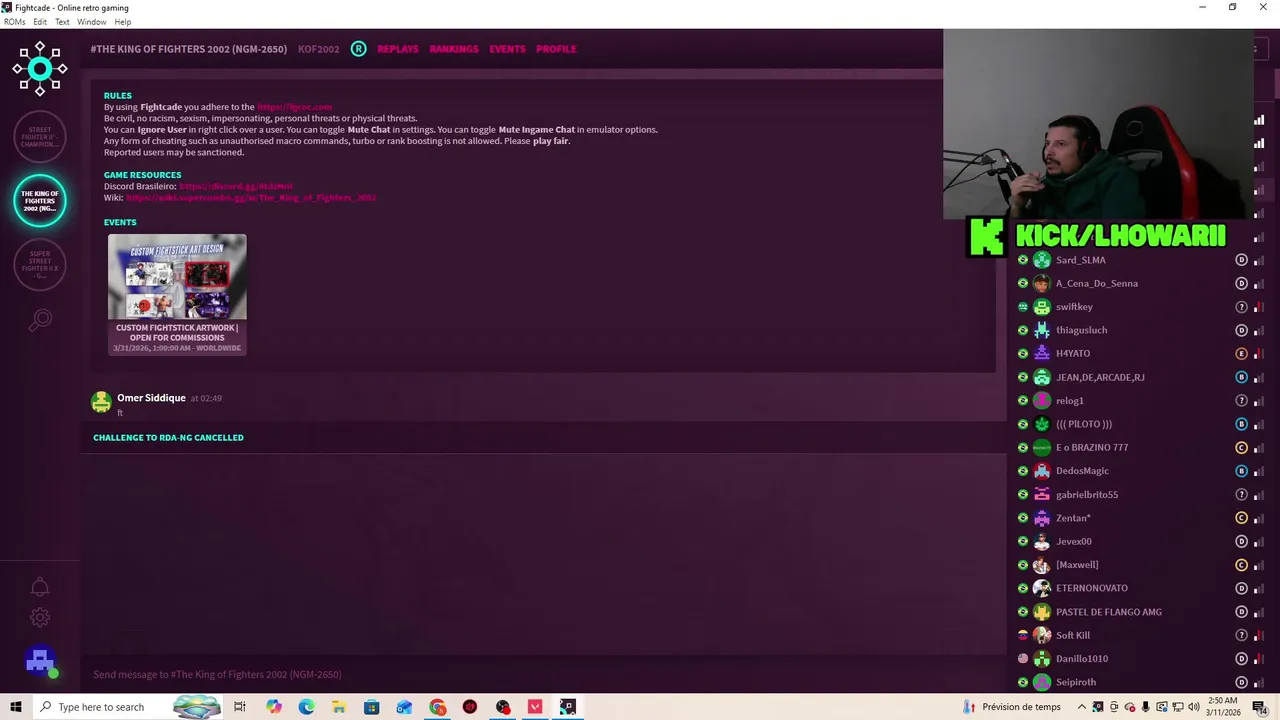Select user ((( PILOTO )))
The width and height of the screenshot is (1280, 720).
pos(1084,424)
